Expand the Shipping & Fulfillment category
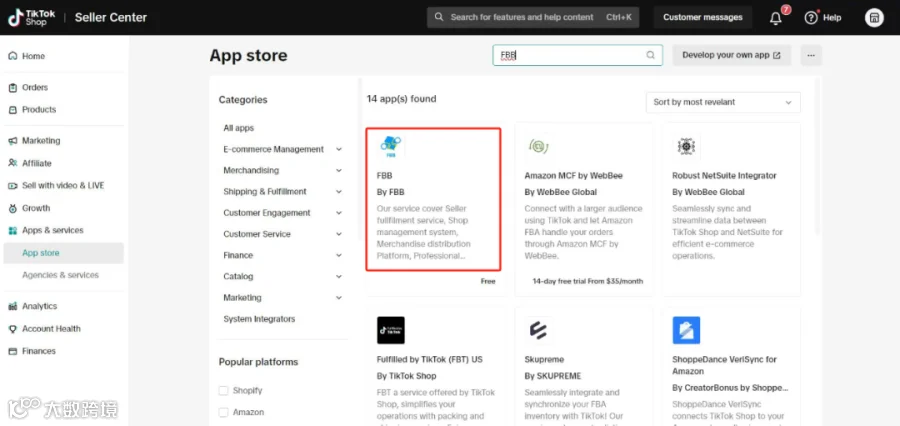The height and width of the screenshot is (426, 900). tap(339, 192)
